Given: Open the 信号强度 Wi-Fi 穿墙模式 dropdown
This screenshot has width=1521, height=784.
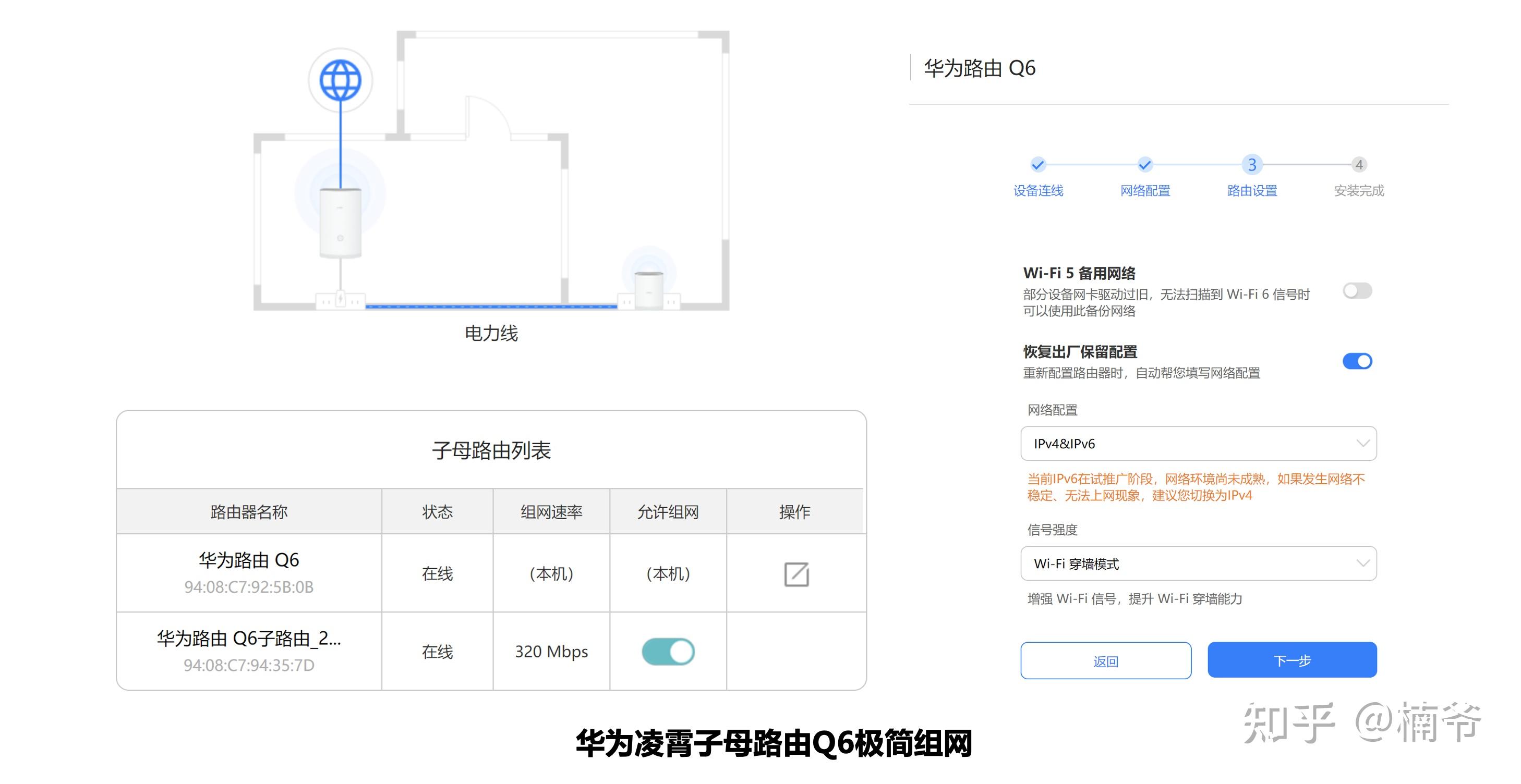Looking at the screenshot, I should click(1199, 563).
